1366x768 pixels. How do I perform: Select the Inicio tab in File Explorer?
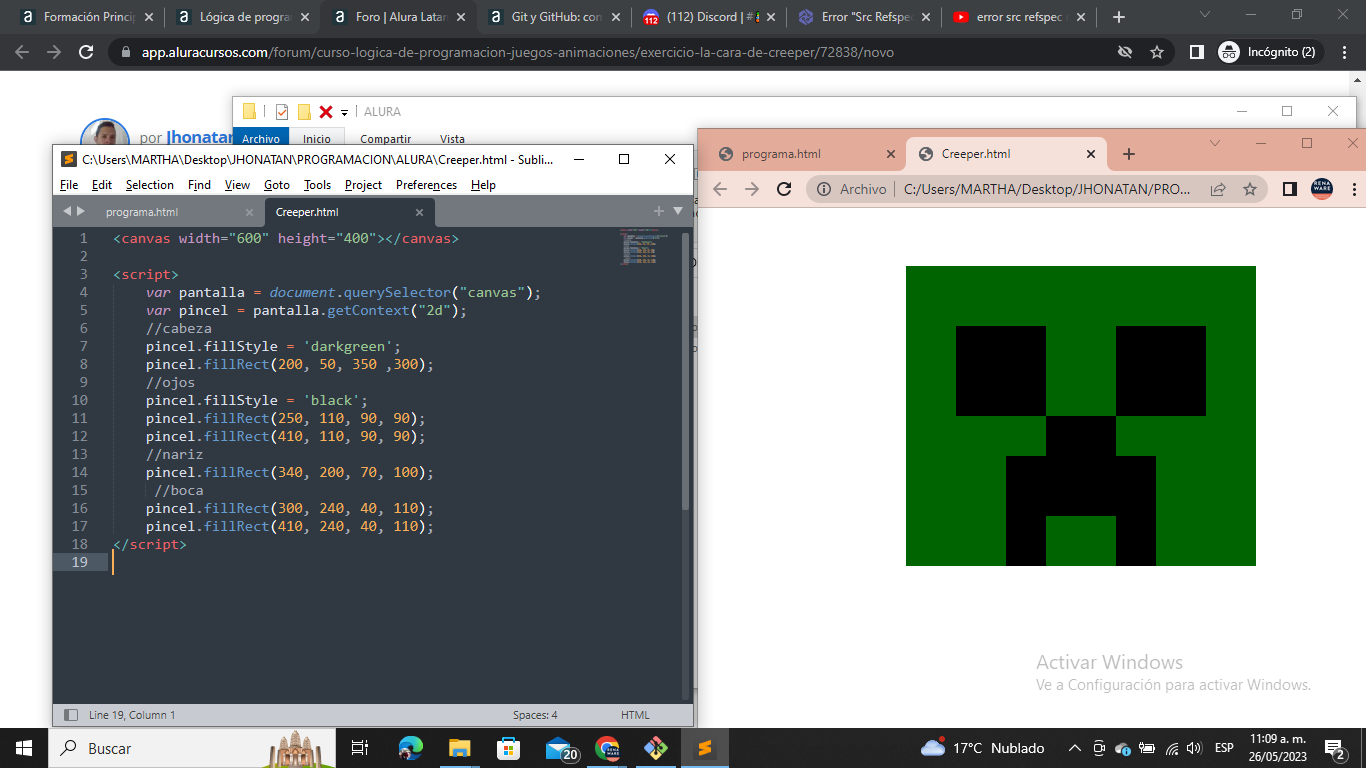[317, 139]
